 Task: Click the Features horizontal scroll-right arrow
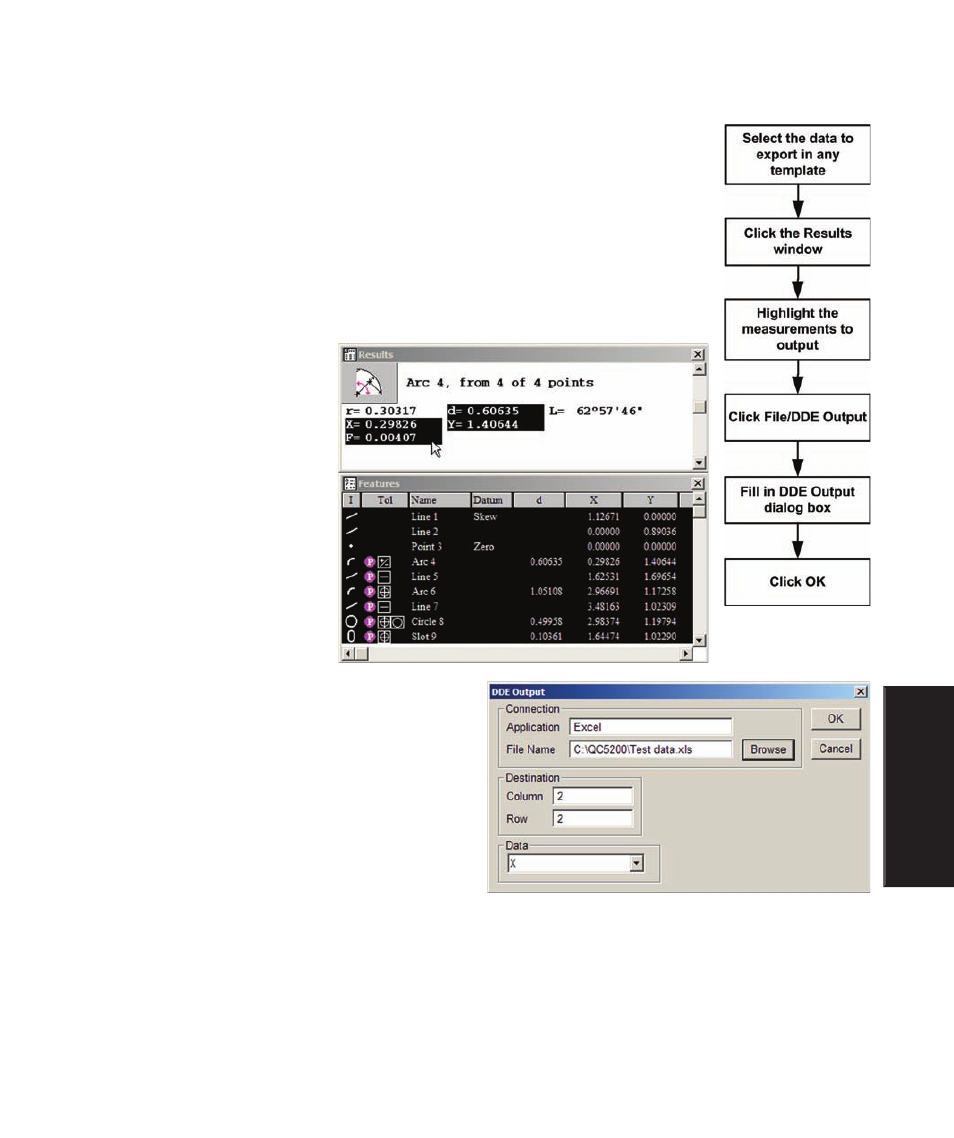pyautogui.click(x=685, y=654)
